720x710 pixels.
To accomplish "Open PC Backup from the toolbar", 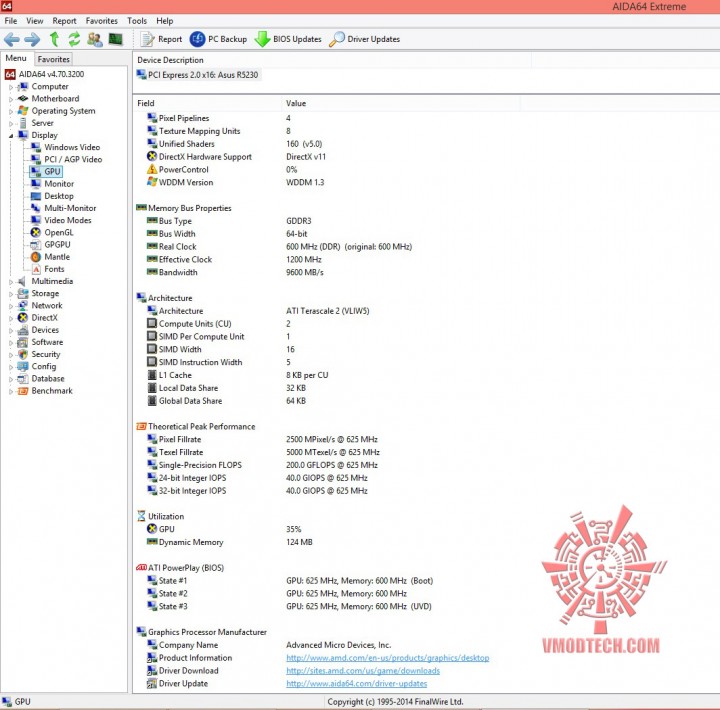I will (218, 39).
